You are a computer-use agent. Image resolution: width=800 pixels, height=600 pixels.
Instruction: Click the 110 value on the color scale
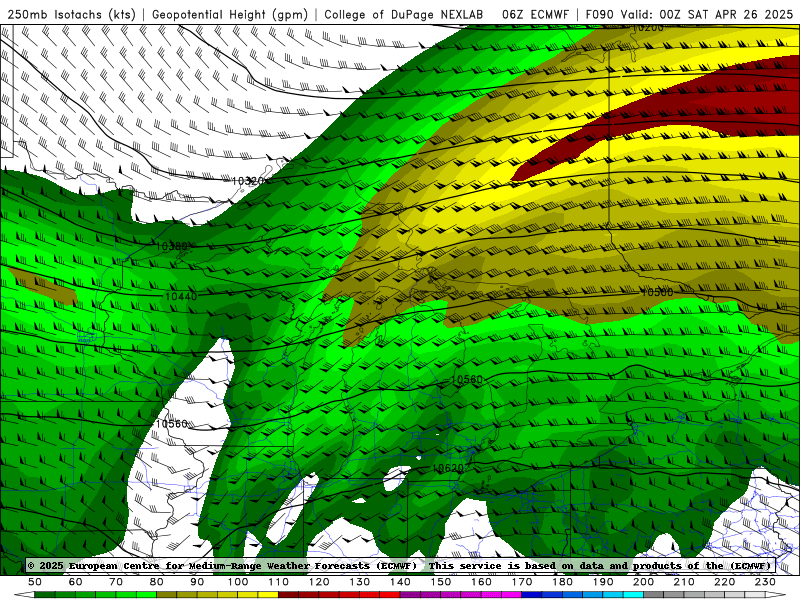tap(278, 582)
